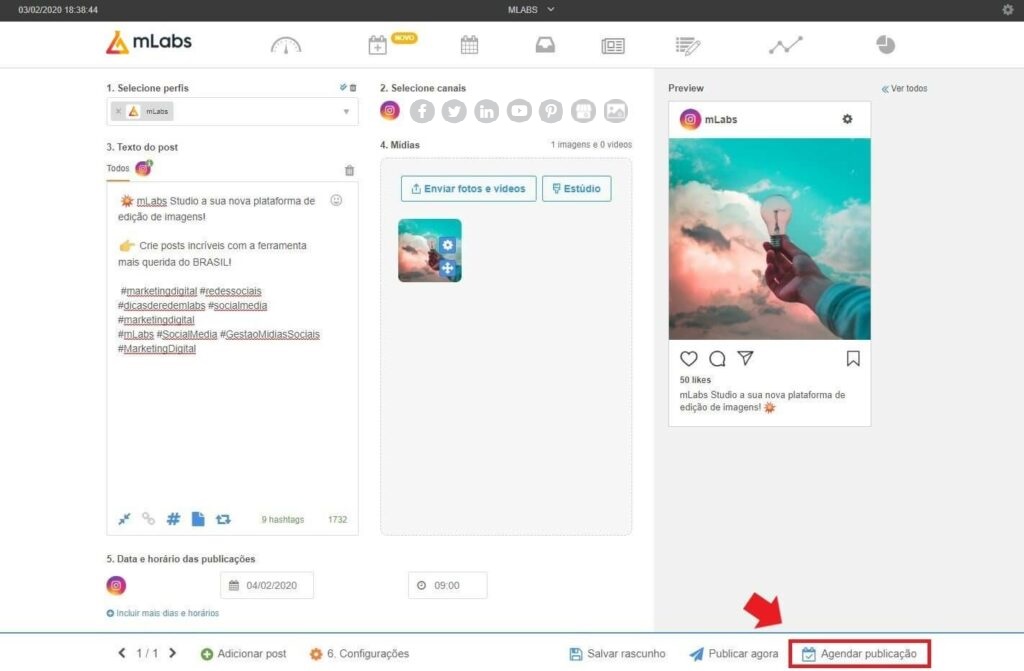Click trash icon next to Selecione perfis

tap(353, 88)
